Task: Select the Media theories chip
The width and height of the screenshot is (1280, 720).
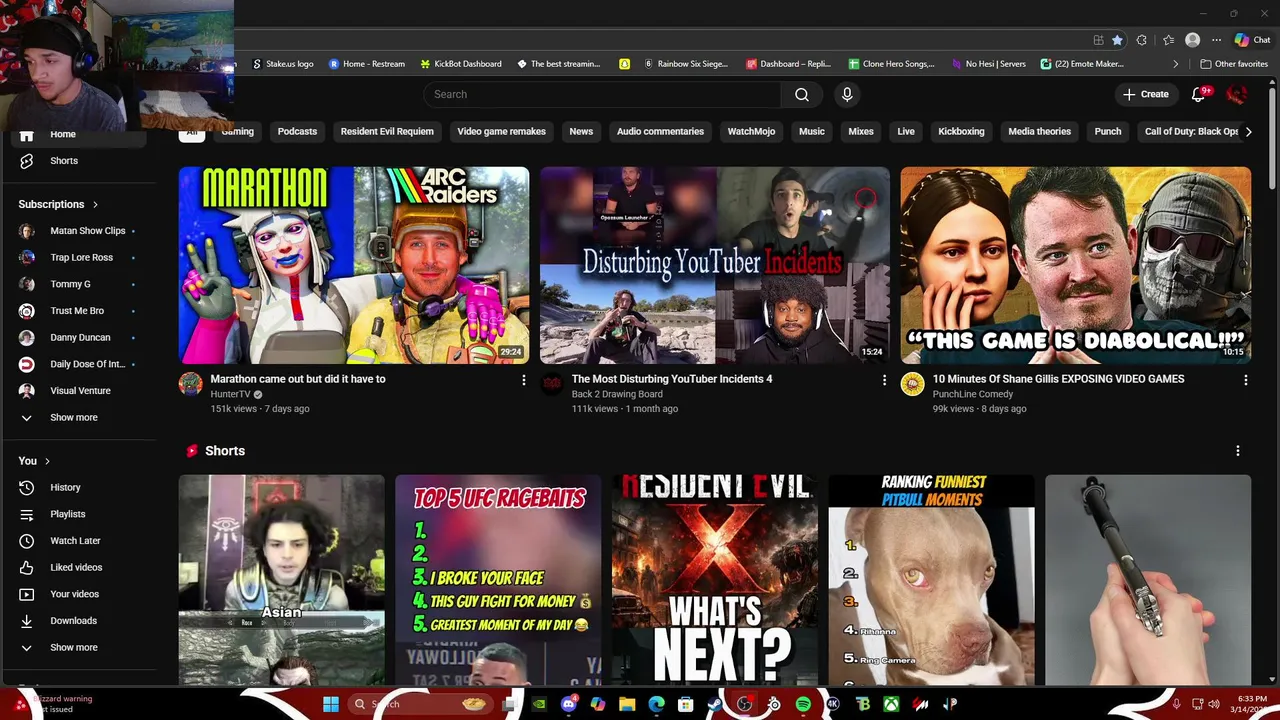Action: point(1039,131)
